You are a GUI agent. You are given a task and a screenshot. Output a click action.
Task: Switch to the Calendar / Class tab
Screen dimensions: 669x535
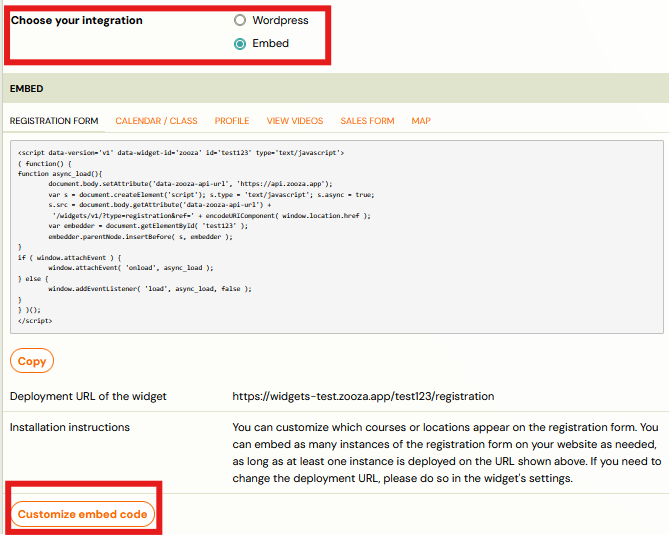156,121
